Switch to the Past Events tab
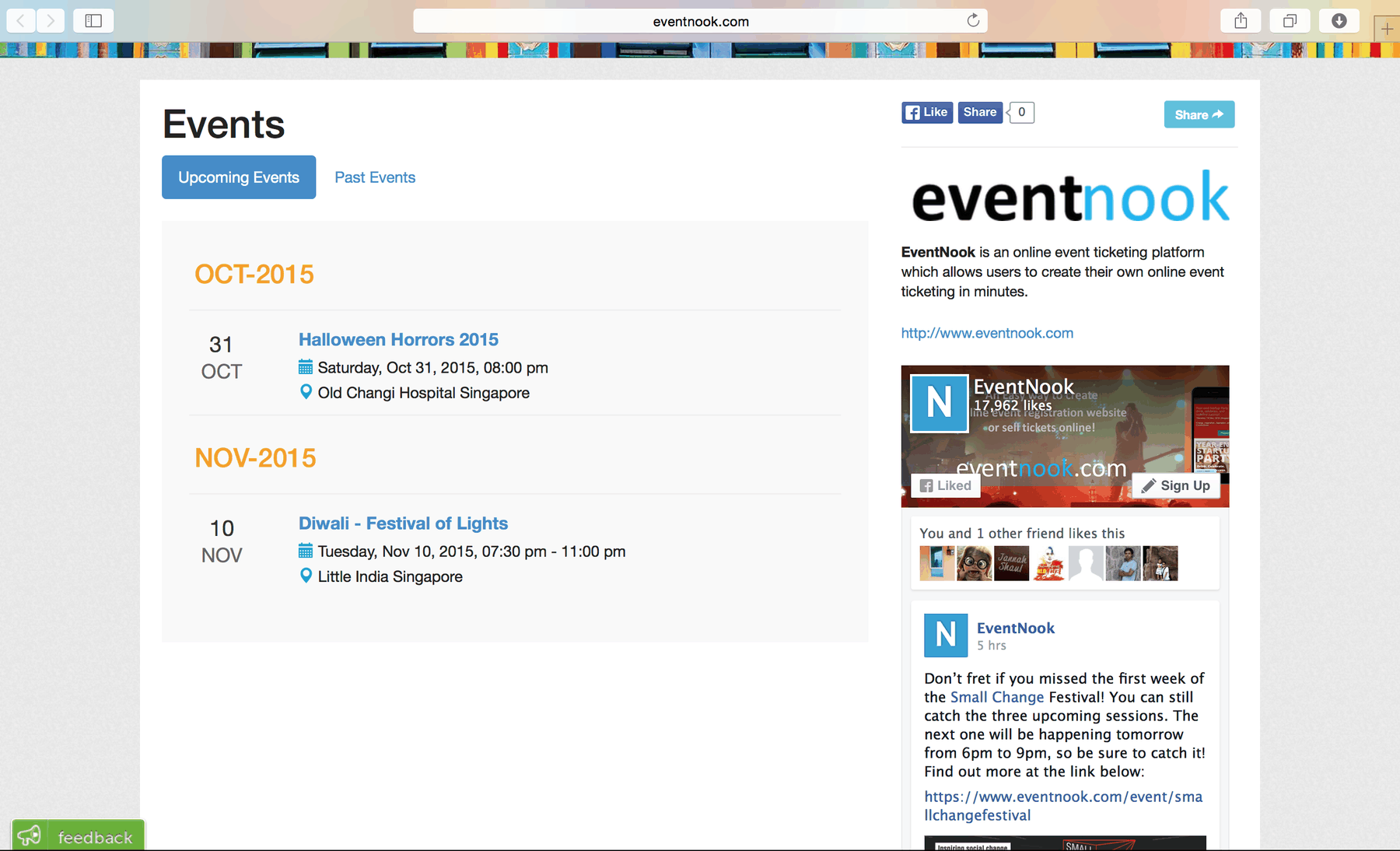 375,177
